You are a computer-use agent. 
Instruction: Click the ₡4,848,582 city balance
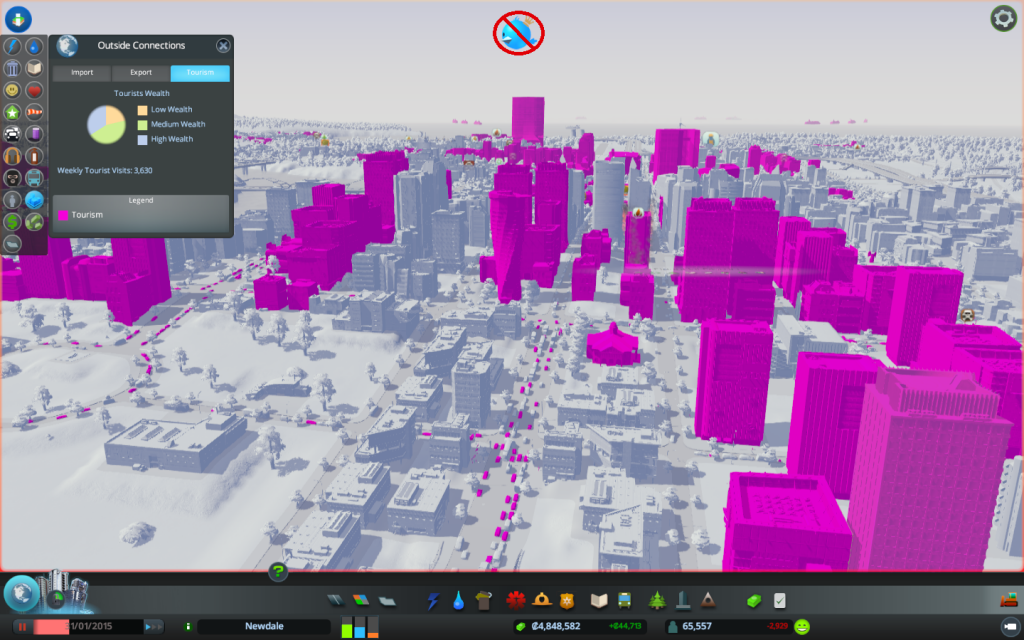click(556, 626)
